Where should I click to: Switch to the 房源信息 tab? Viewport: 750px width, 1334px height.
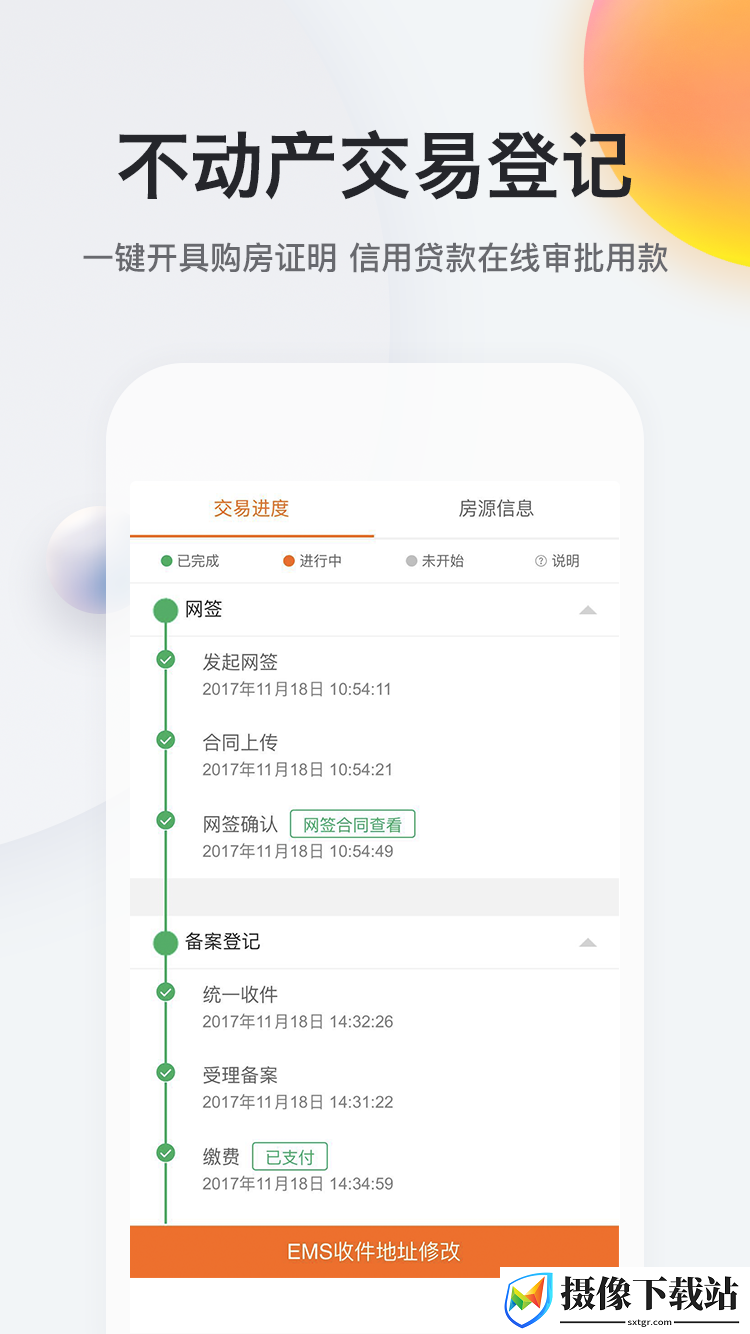496,509
